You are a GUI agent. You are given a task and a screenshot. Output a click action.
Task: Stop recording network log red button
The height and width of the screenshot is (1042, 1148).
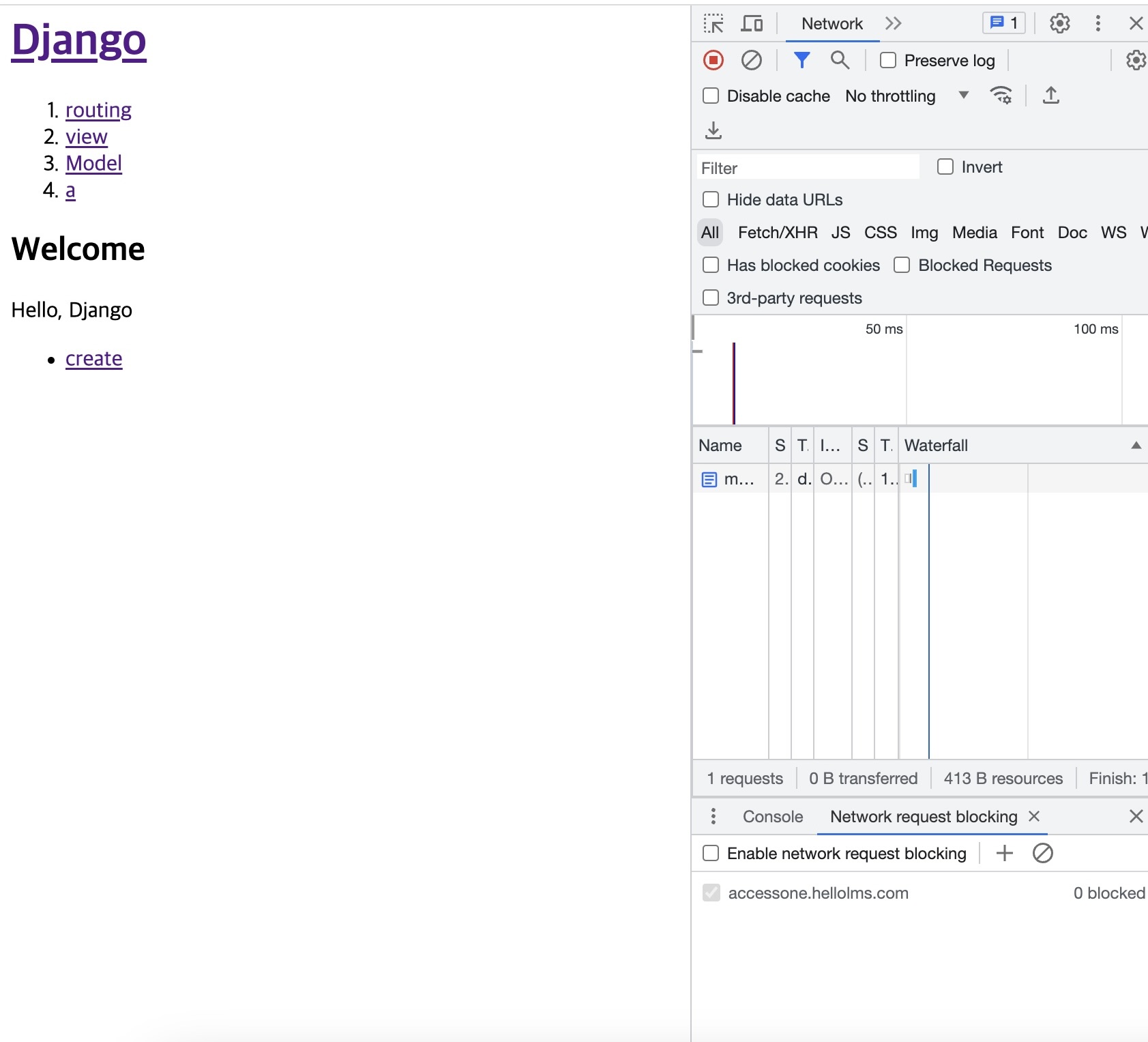pos(713,60)
